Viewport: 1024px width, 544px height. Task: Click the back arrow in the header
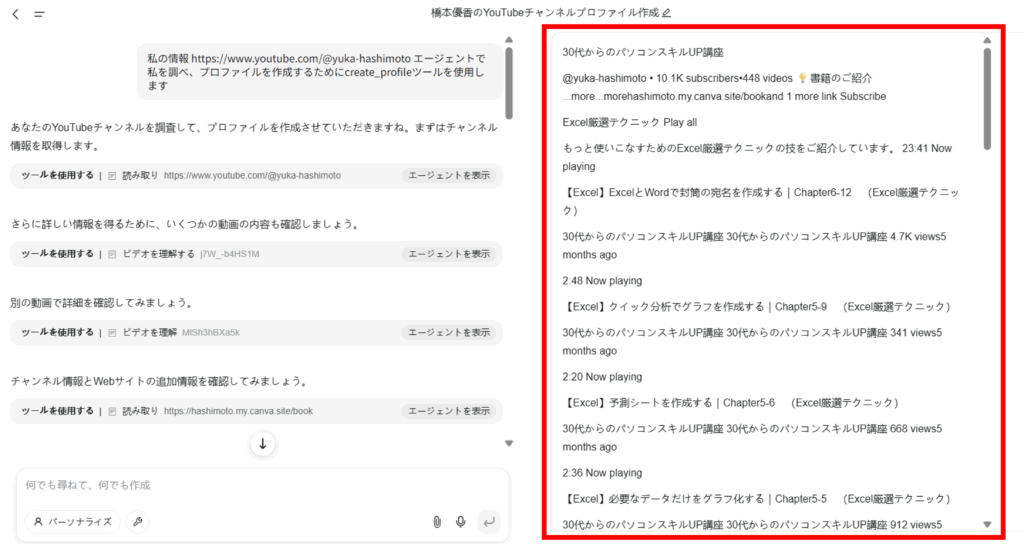click(x=16, y=14)
